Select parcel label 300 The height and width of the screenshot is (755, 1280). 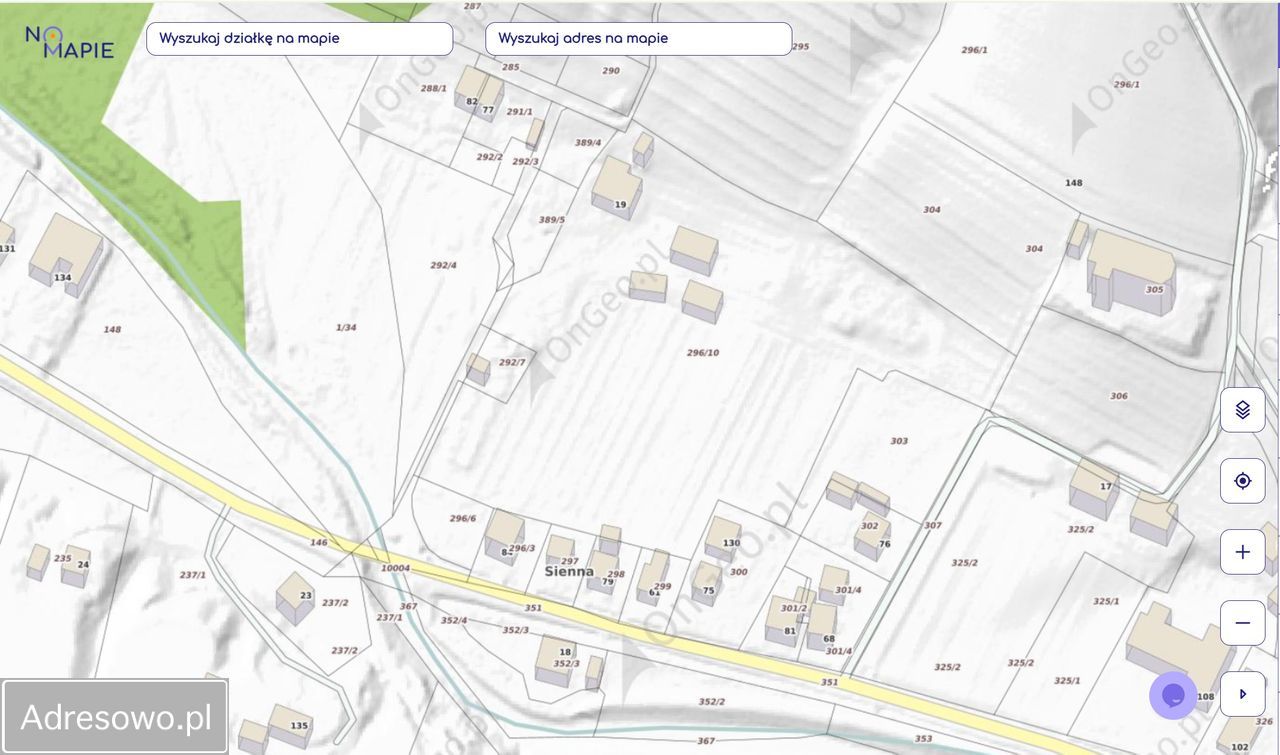coord(738,572)
